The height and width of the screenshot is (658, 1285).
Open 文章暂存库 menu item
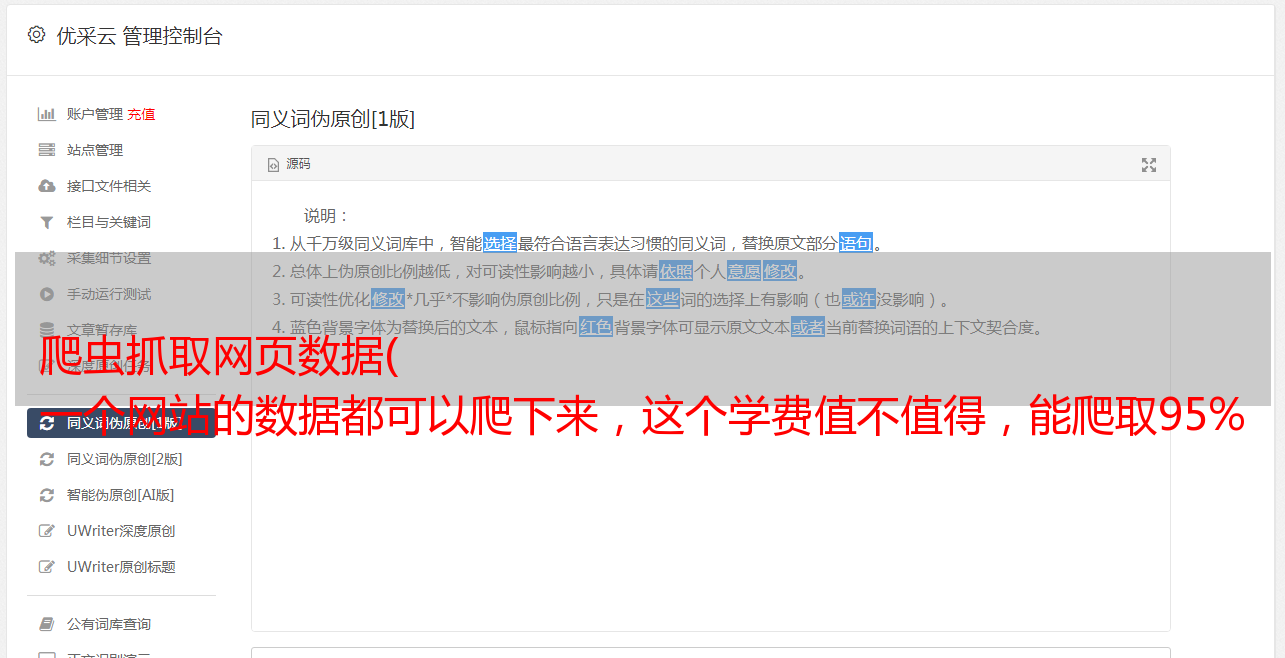point(102,330)
